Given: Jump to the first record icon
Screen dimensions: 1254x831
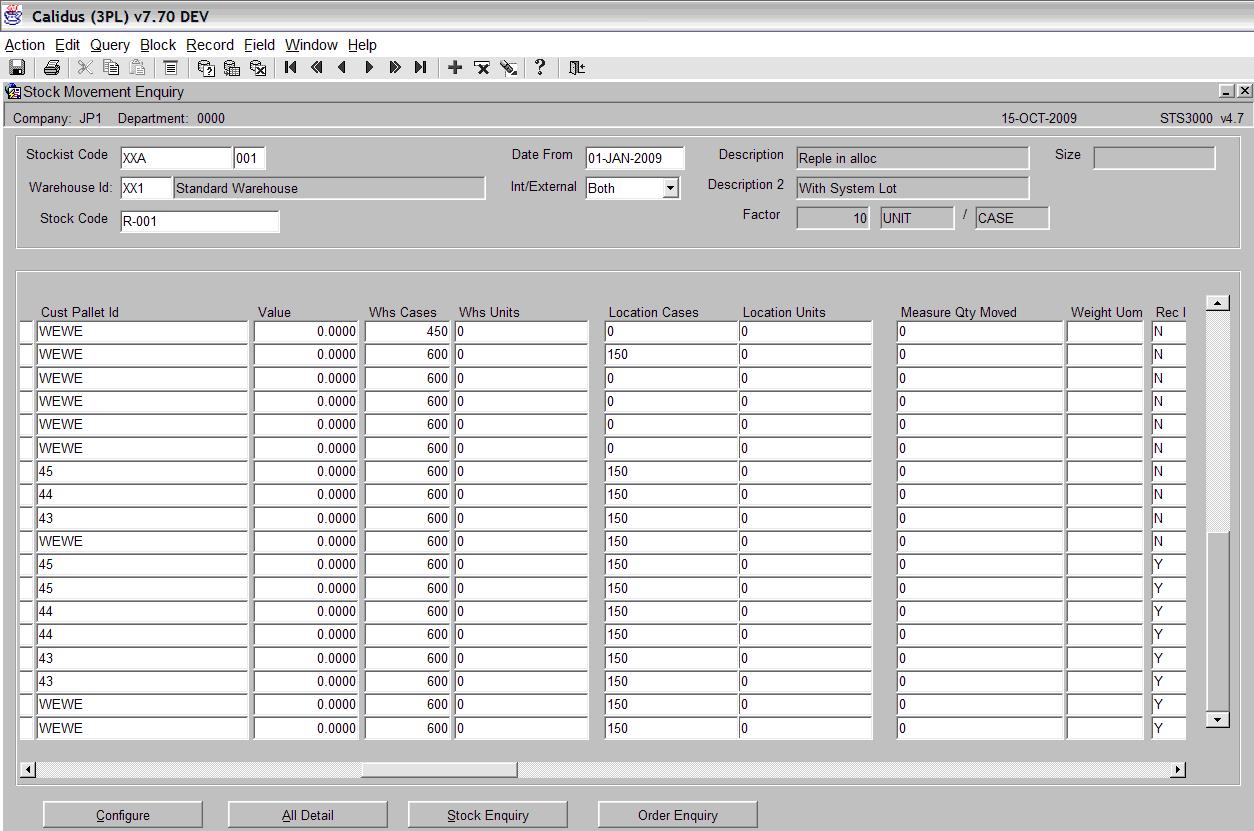Looking at the screenshot, I should (291, 68).
